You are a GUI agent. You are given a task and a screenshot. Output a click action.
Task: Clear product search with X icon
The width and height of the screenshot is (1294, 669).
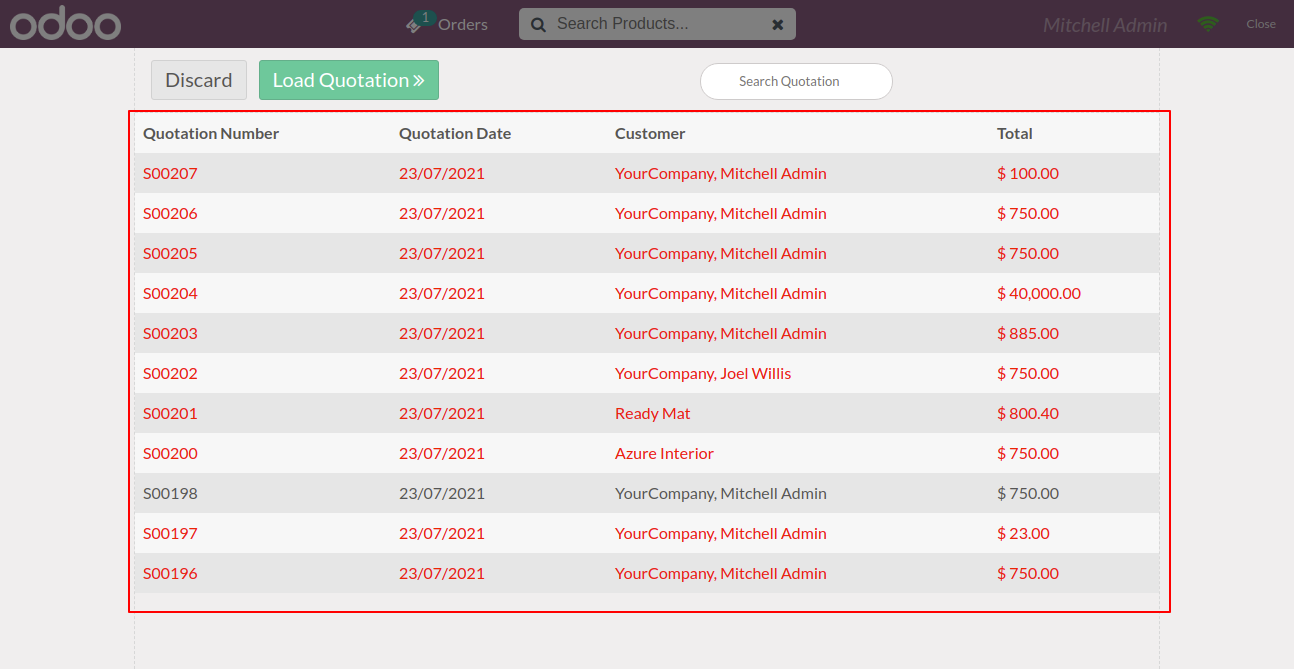778,24
